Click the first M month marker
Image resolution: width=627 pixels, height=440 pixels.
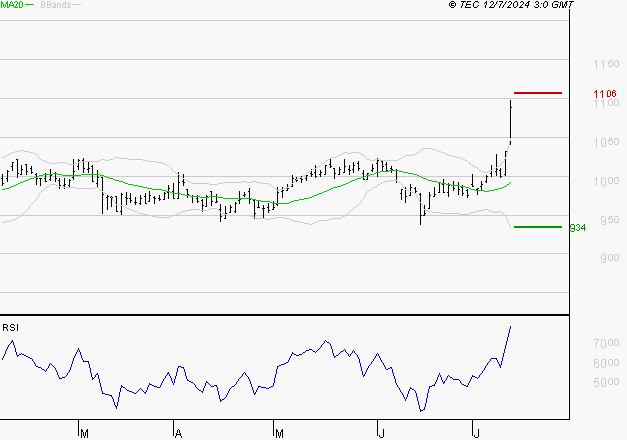pos(84,434)
